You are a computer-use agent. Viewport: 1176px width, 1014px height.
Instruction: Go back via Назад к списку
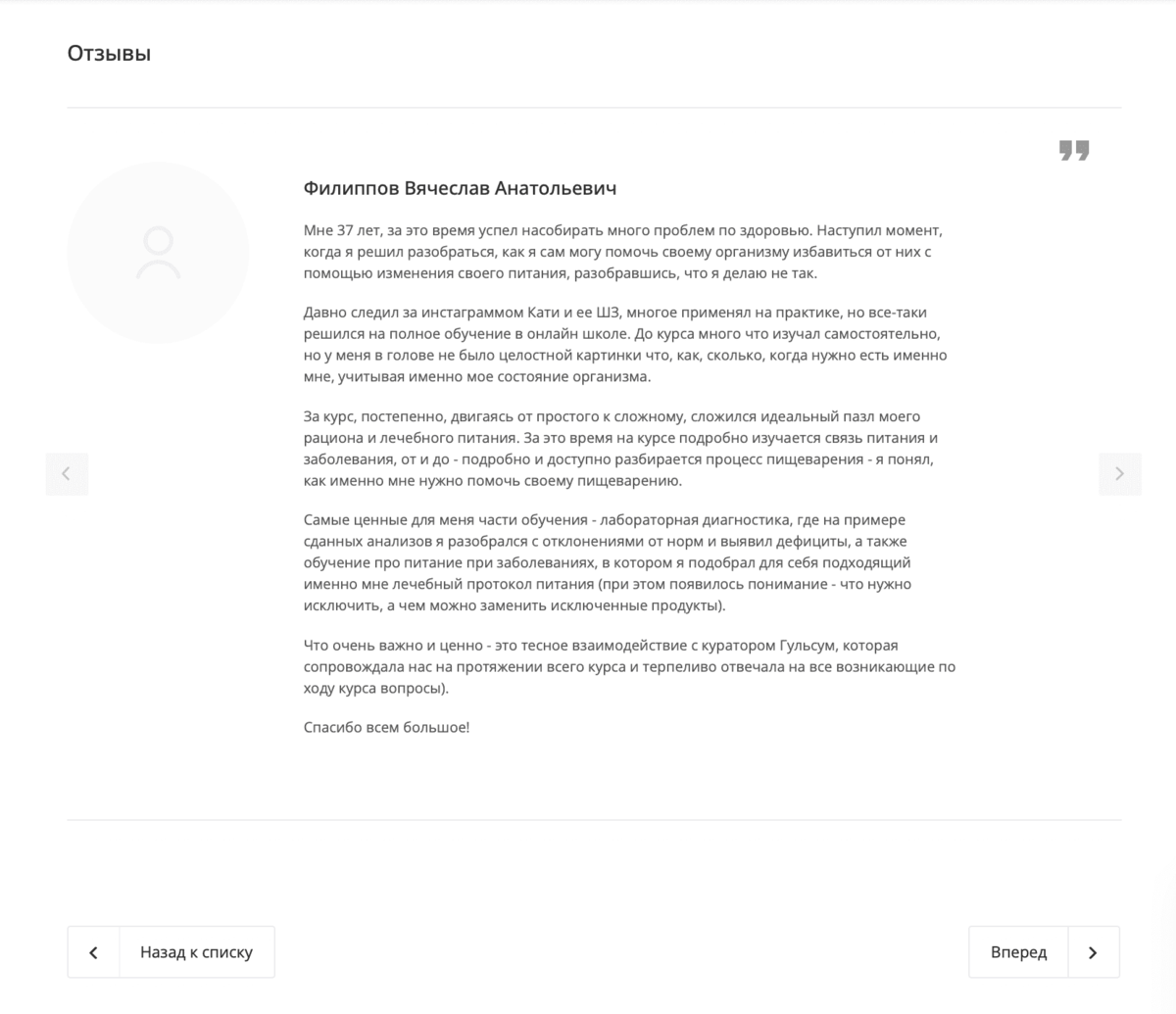(x=196, y=952)
